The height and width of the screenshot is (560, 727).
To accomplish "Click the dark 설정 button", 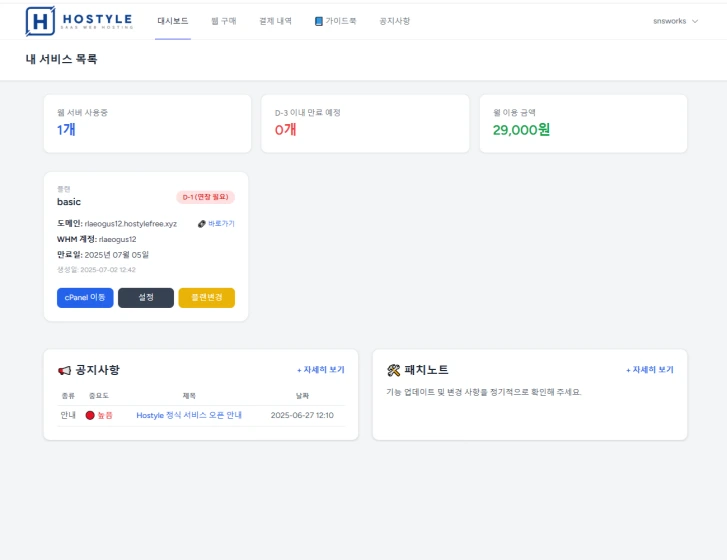I will click(x=146, y=298).
